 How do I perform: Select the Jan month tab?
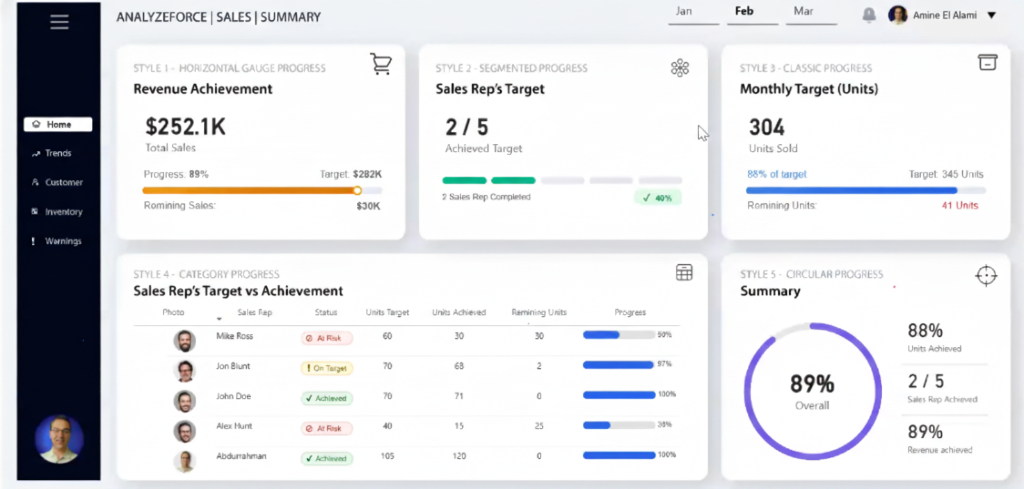coord(685,12)
